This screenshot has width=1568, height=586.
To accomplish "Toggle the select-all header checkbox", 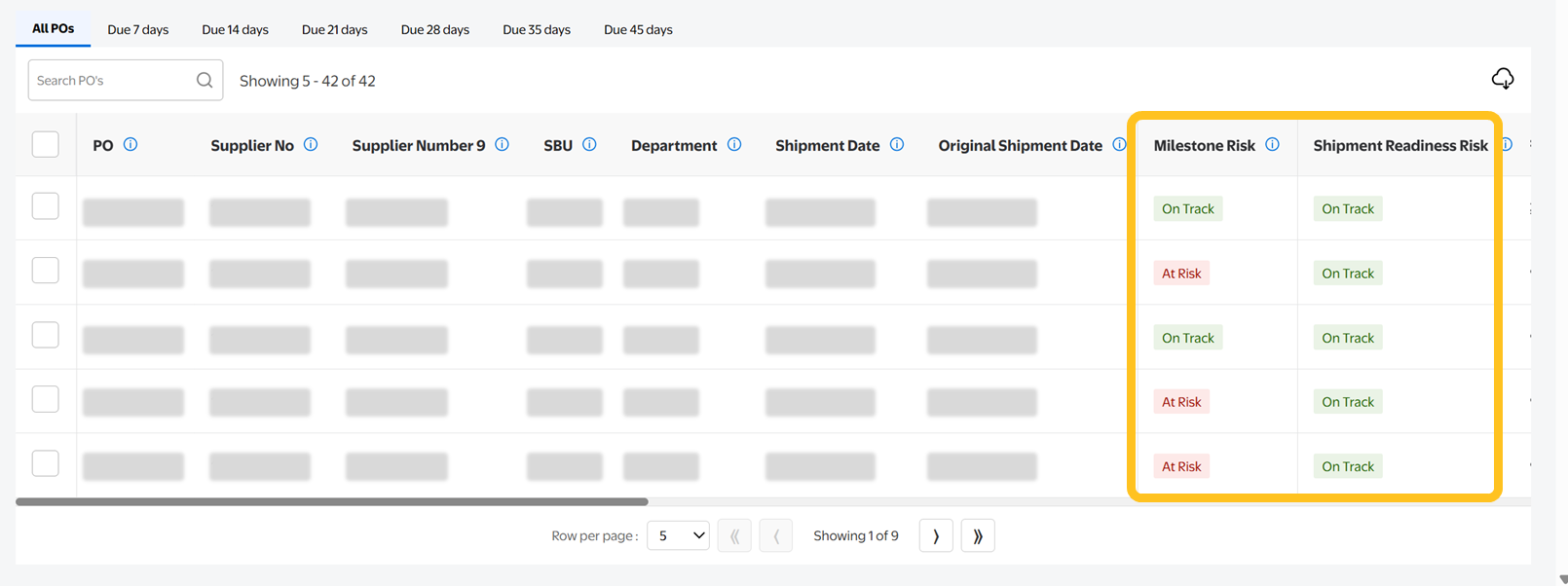I will (46, 145).
